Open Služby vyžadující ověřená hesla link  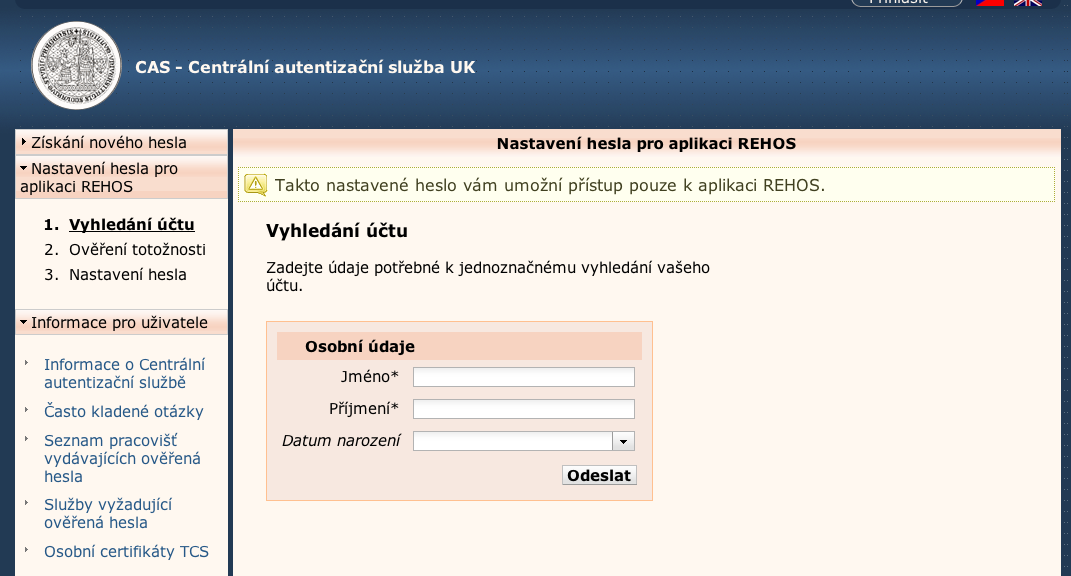[x=108, y=513]
